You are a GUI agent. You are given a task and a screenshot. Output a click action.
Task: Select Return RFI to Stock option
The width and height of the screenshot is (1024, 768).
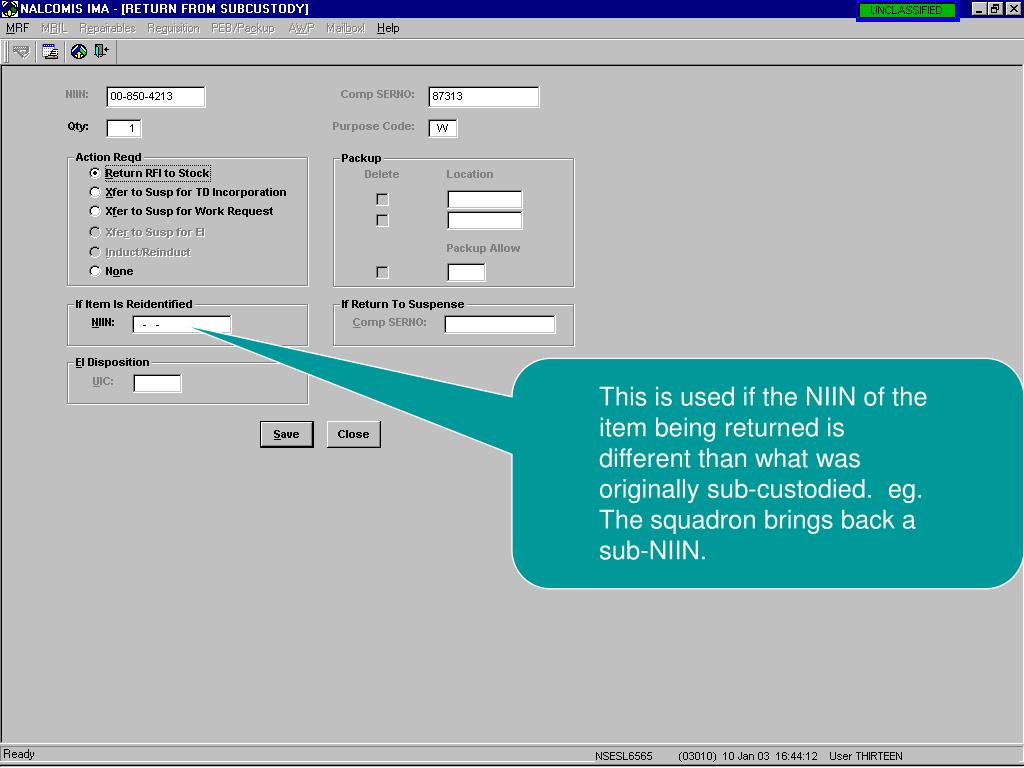96,174
